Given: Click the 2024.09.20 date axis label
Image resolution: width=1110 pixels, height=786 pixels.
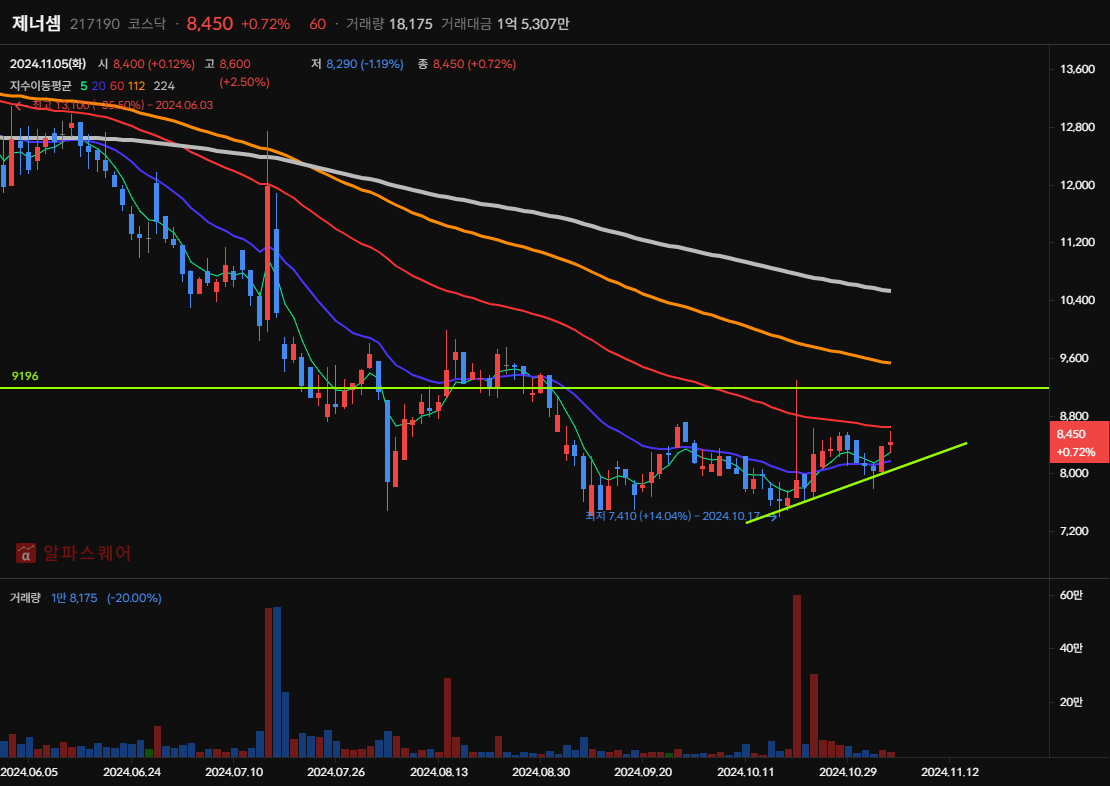Looking at the screenshot, I should pyautogui.click(x=643, y=772).
